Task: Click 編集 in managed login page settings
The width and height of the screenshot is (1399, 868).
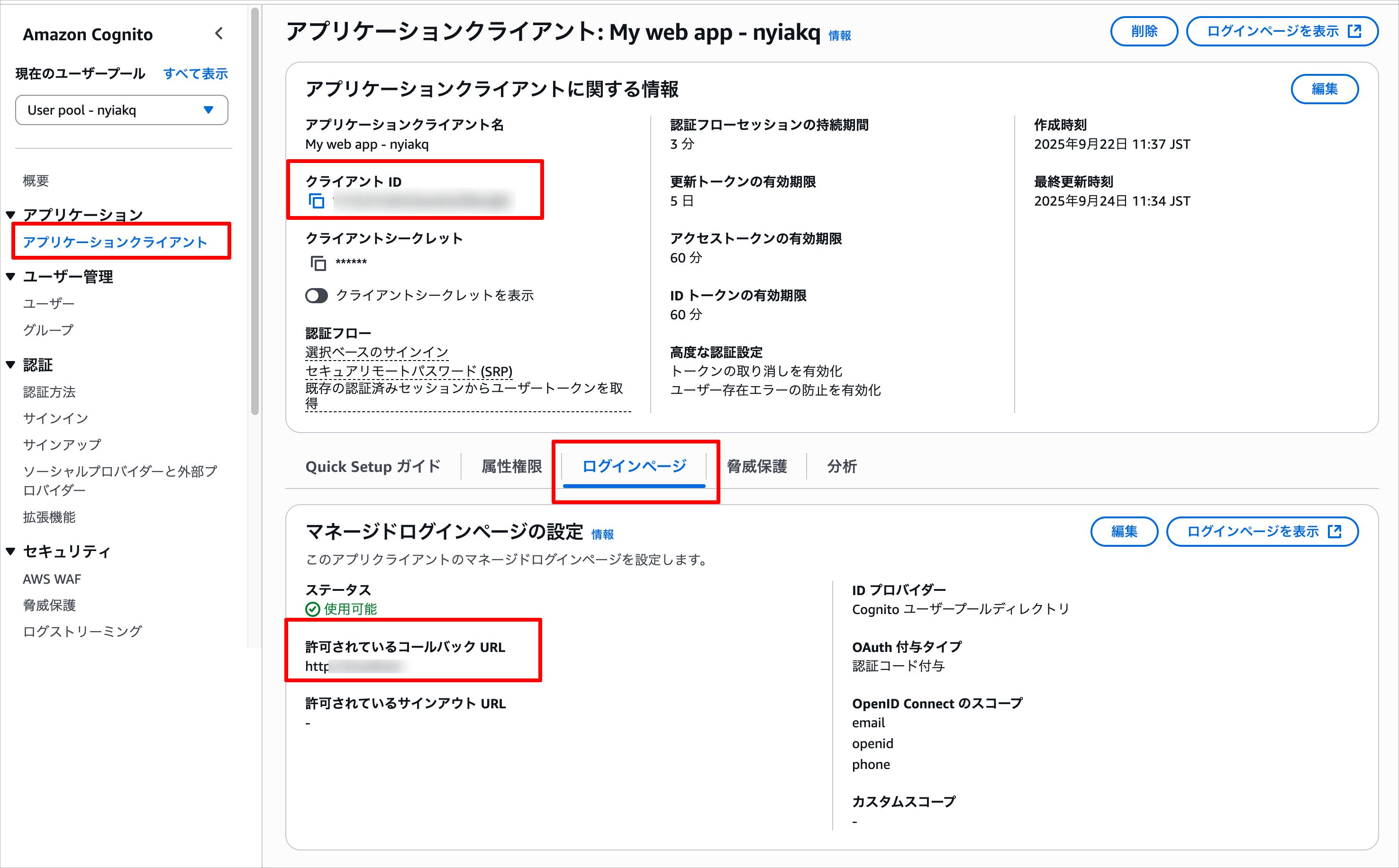Action: (x=1124, y=532)
